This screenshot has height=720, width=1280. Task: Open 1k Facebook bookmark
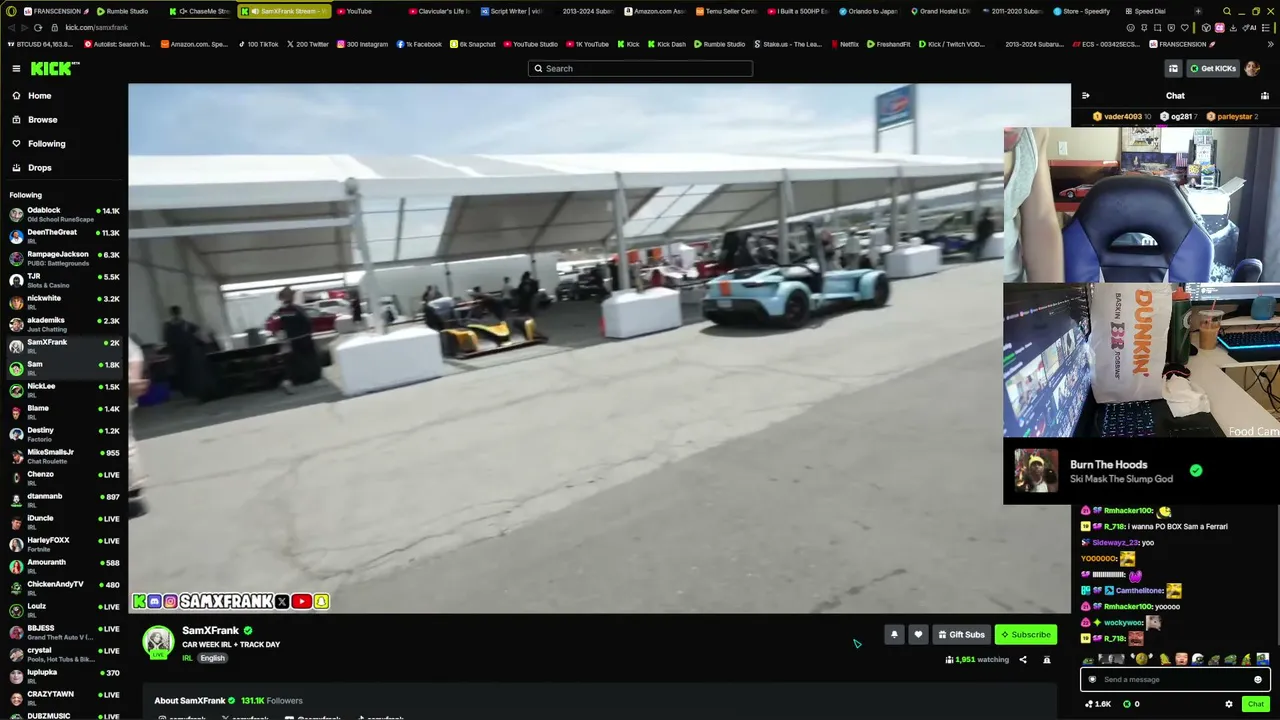point(419,44)
